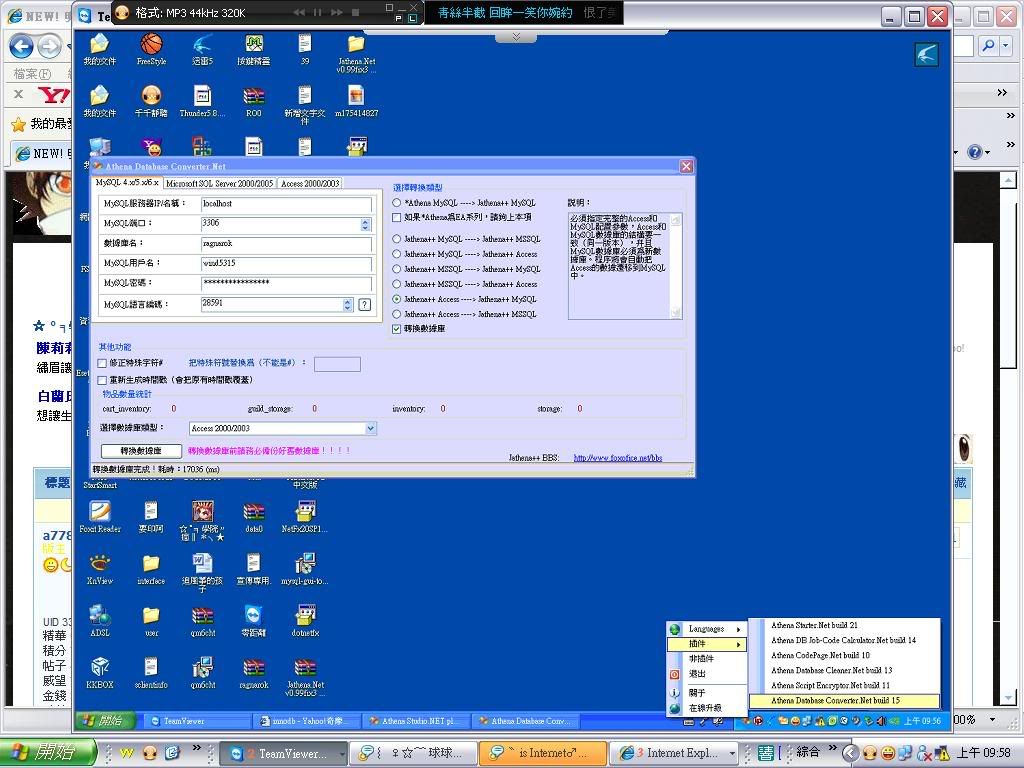Switch to the MySQL 4.x/5.x/6.x tab
Screen dimensions: 1024x768
[127, 182]
